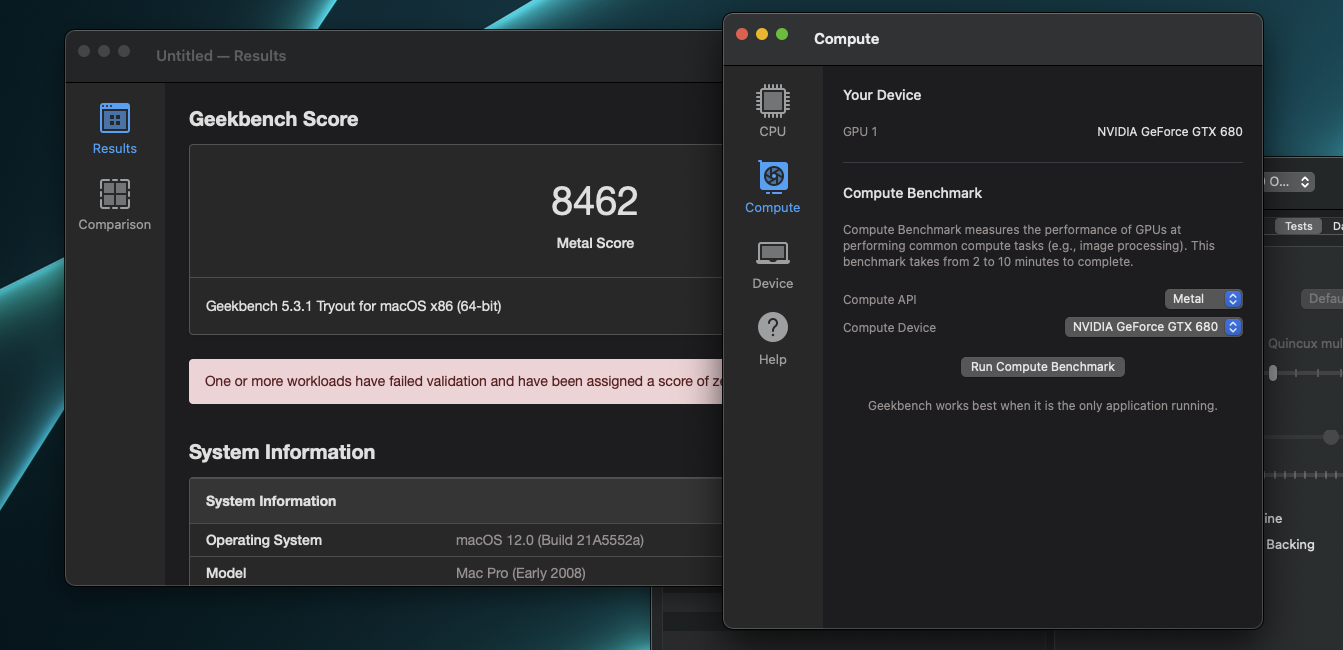The height and width of the screenshot is (650, 1343).
Task: Click the Geekbench Score heading
Action: [x=273, y=119]
